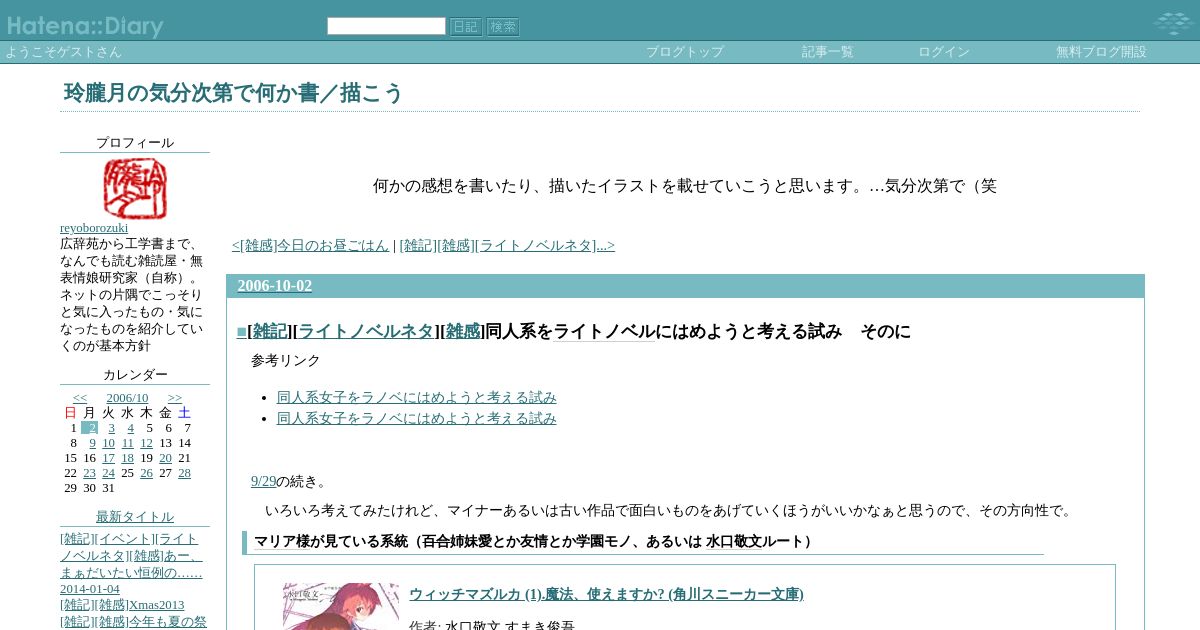
Task: Open the 2014-01-04 date link
Action: [x=90, y=589]
